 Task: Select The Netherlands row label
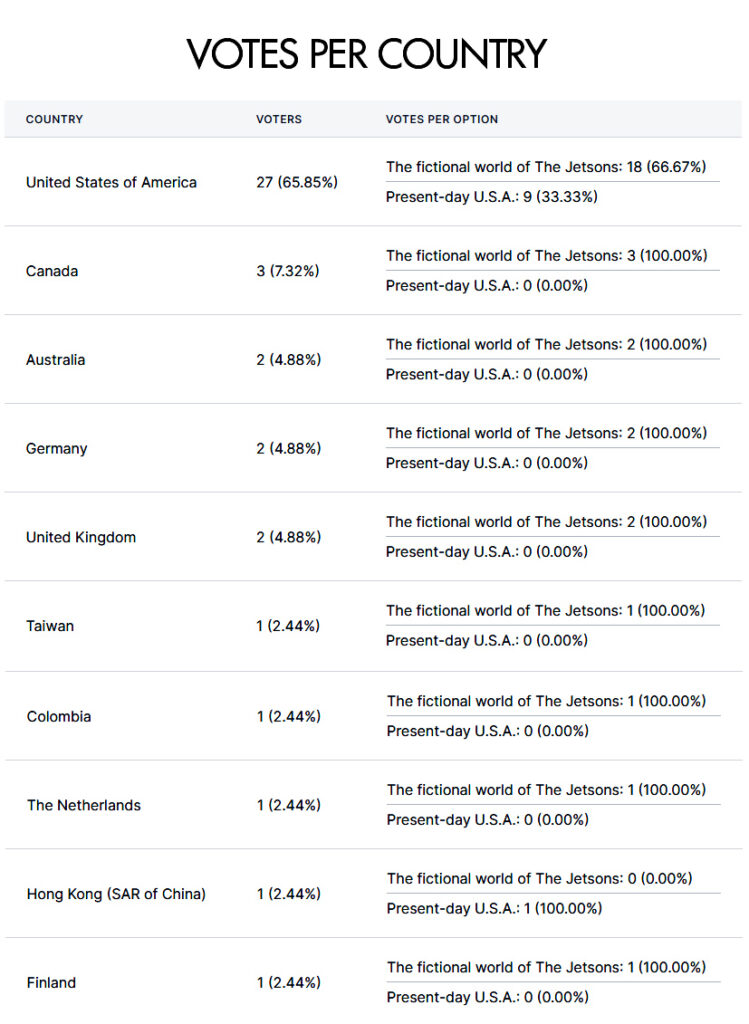84,805
